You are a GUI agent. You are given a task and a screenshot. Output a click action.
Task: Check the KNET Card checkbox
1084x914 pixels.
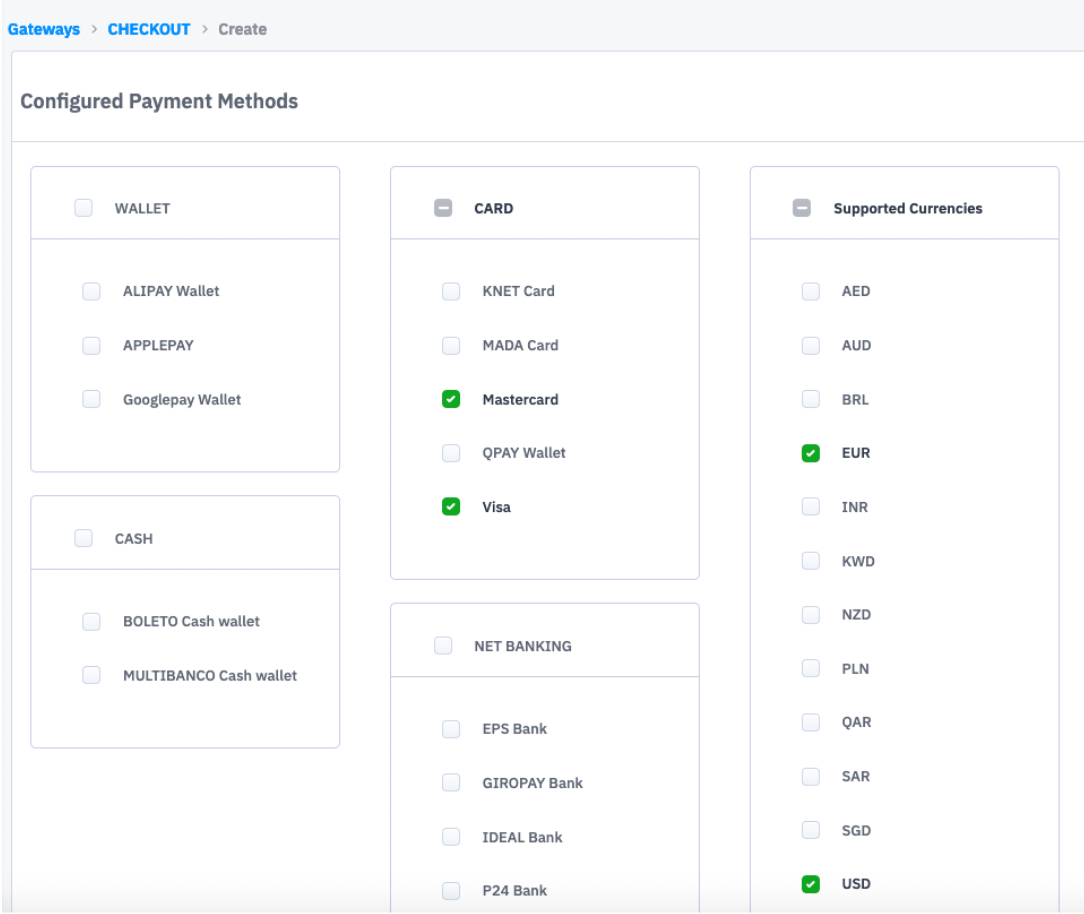pyautogui.click(x=451, y=291)
